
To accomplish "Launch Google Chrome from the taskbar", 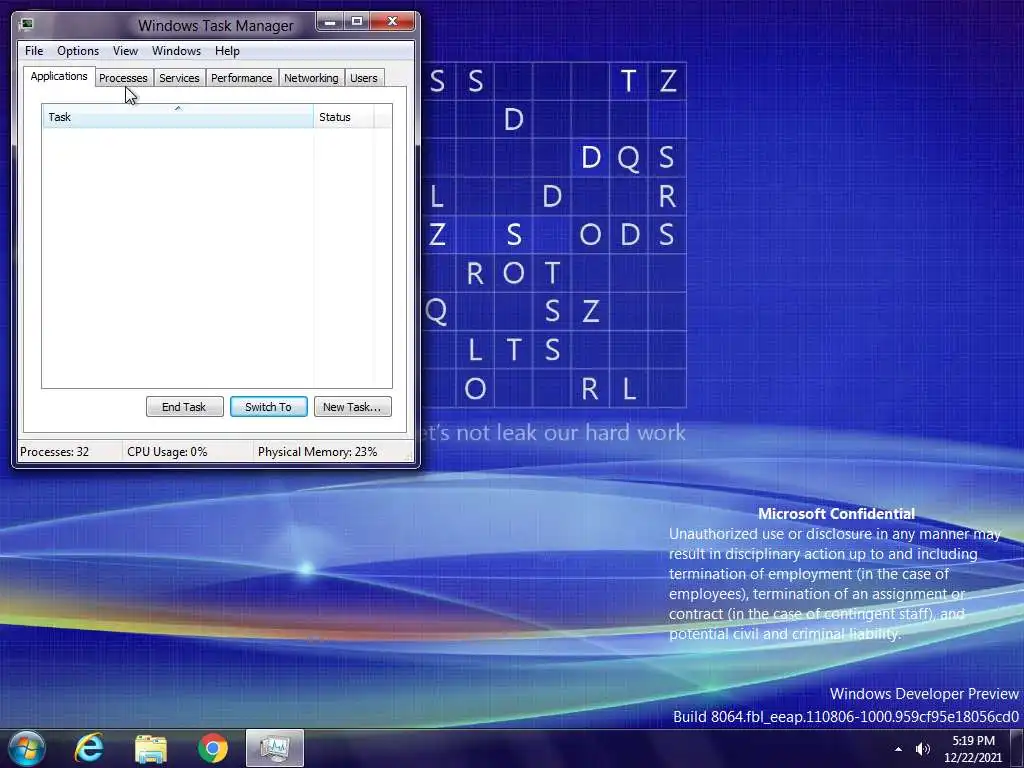I will [213, 748].
